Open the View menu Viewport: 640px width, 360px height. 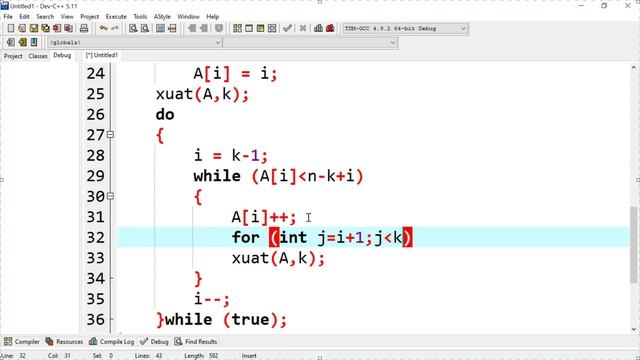[67, 17]
